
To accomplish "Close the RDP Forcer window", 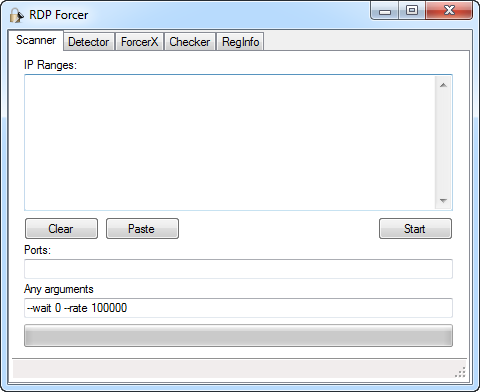I will click(449, 11).
